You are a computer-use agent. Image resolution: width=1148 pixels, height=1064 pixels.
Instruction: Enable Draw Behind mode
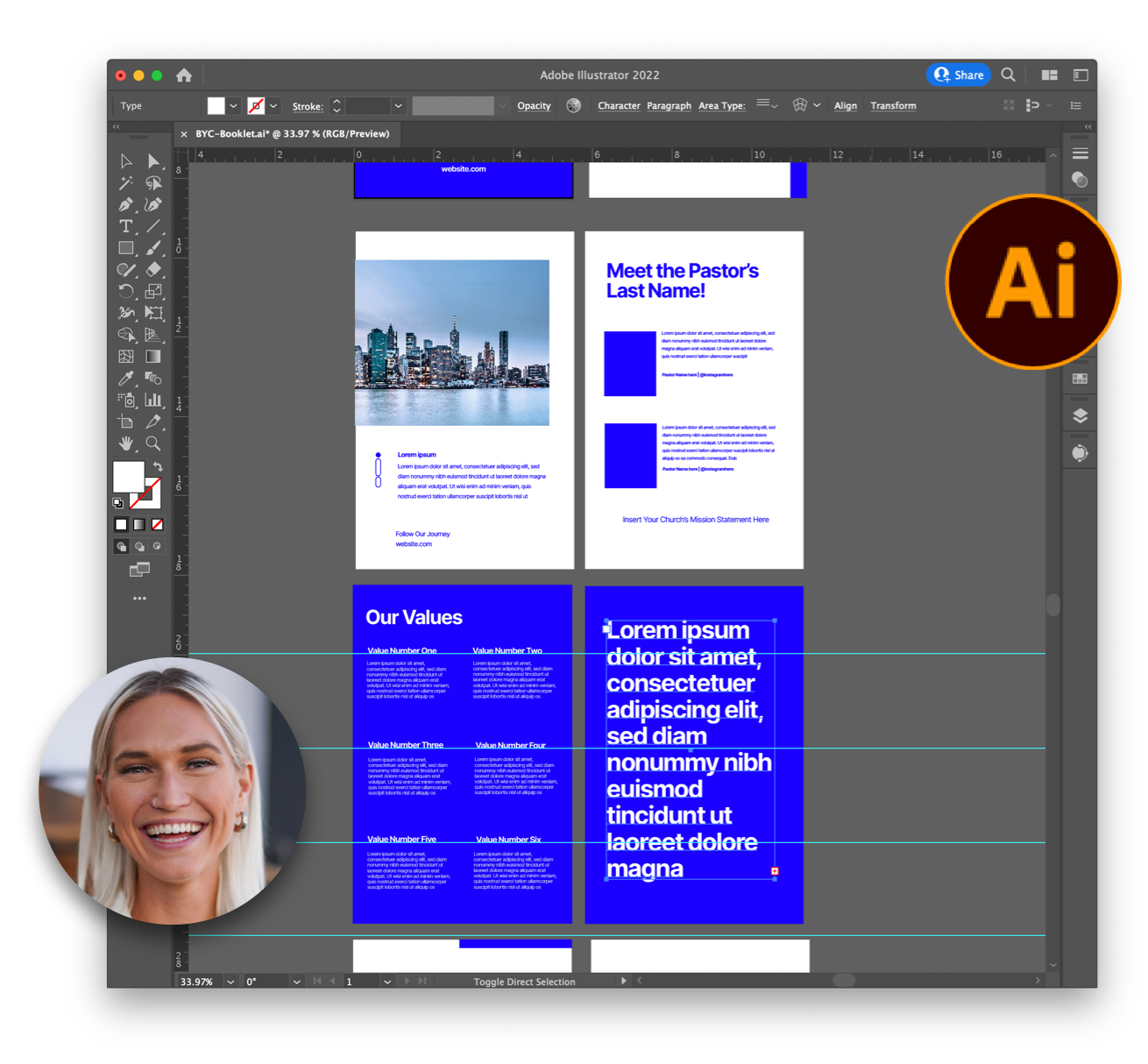coord(139,546)
